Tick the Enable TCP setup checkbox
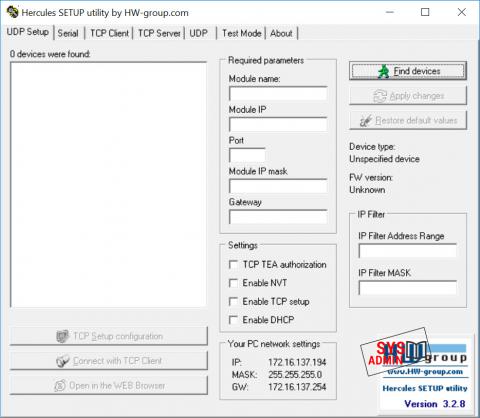This screenshot has width=480, height=418. click(233, 302)
